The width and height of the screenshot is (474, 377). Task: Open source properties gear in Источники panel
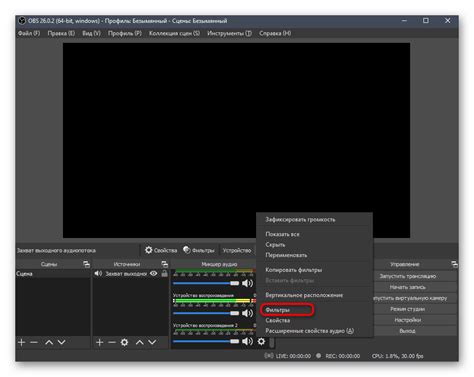click(x=124, y=342)
